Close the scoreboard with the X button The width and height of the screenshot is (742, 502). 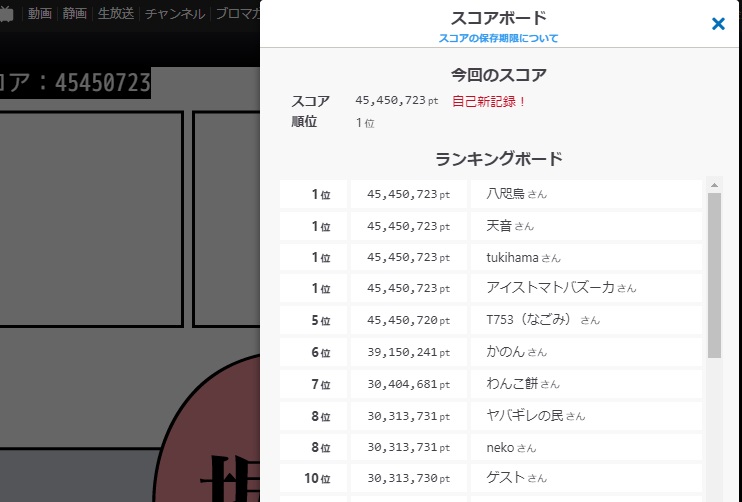pyautogui.click(x=718, y=24)
